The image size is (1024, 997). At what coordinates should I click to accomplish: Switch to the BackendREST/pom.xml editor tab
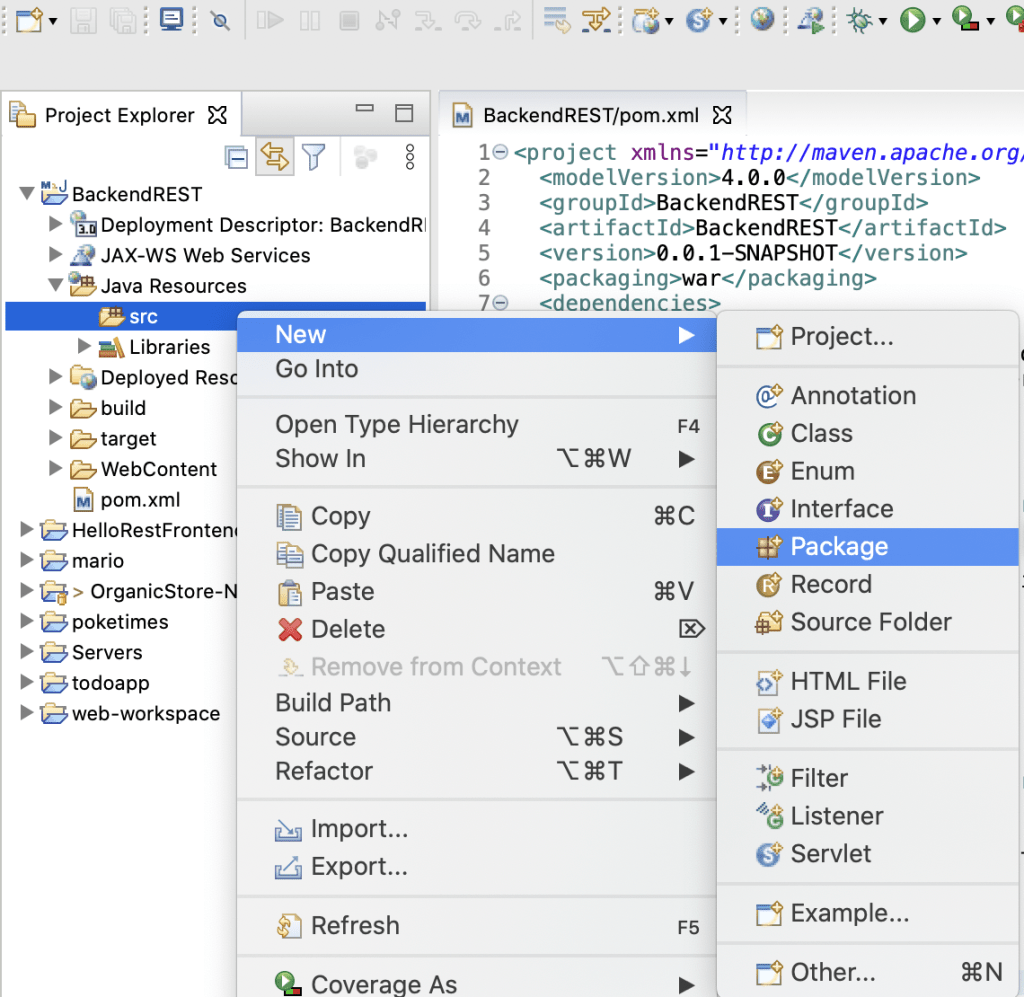tap(590, 115)
